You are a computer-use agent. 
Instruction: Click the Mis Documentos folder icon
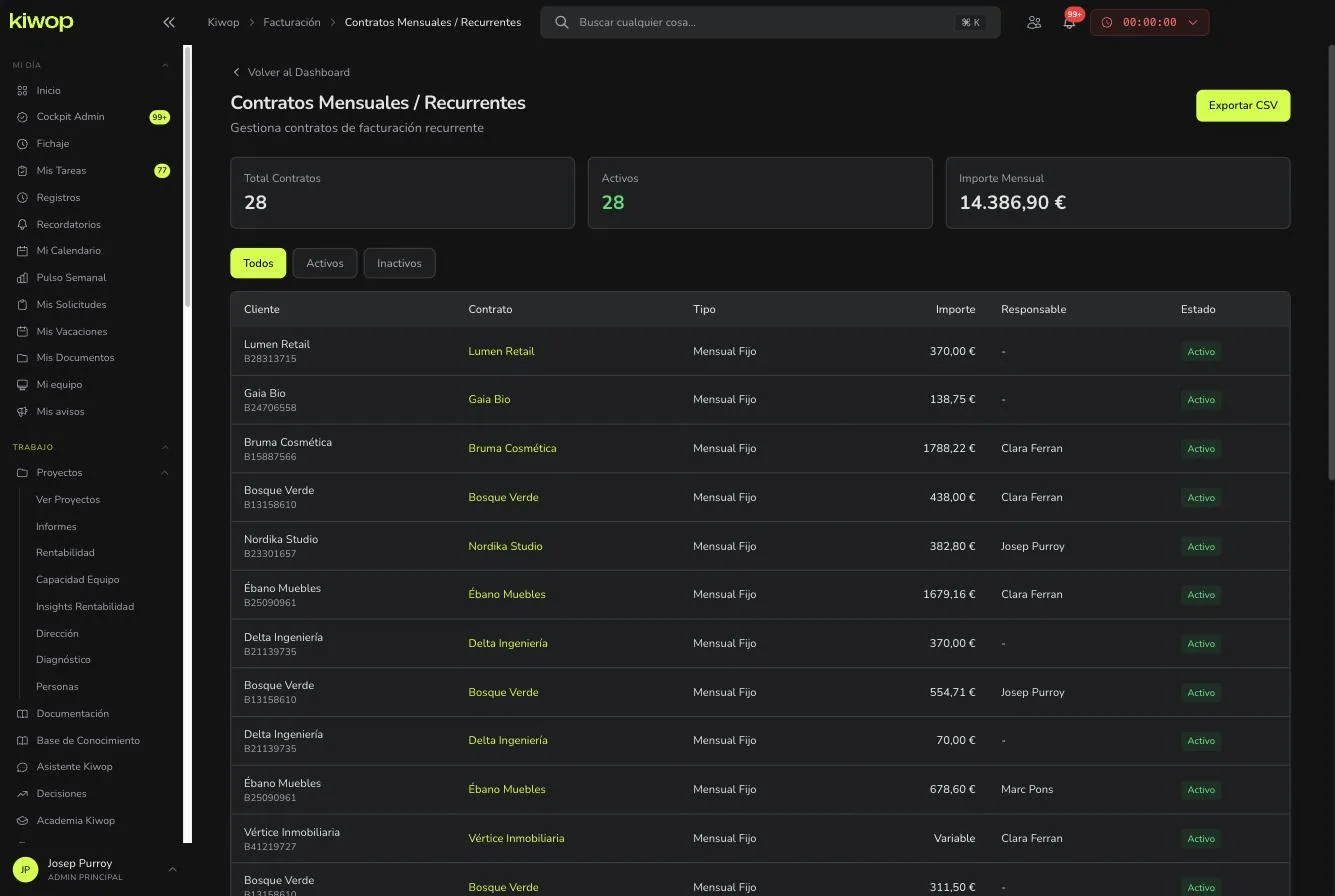(22, 358)
